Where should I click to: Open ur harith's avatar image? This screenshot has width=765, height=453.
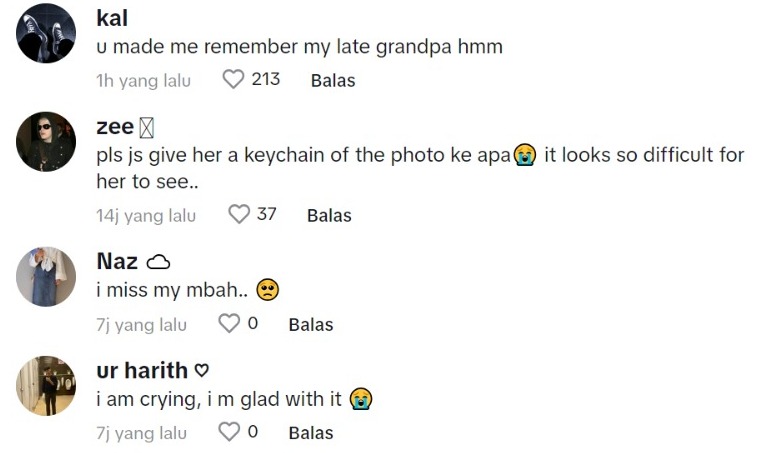coord(46,385)
